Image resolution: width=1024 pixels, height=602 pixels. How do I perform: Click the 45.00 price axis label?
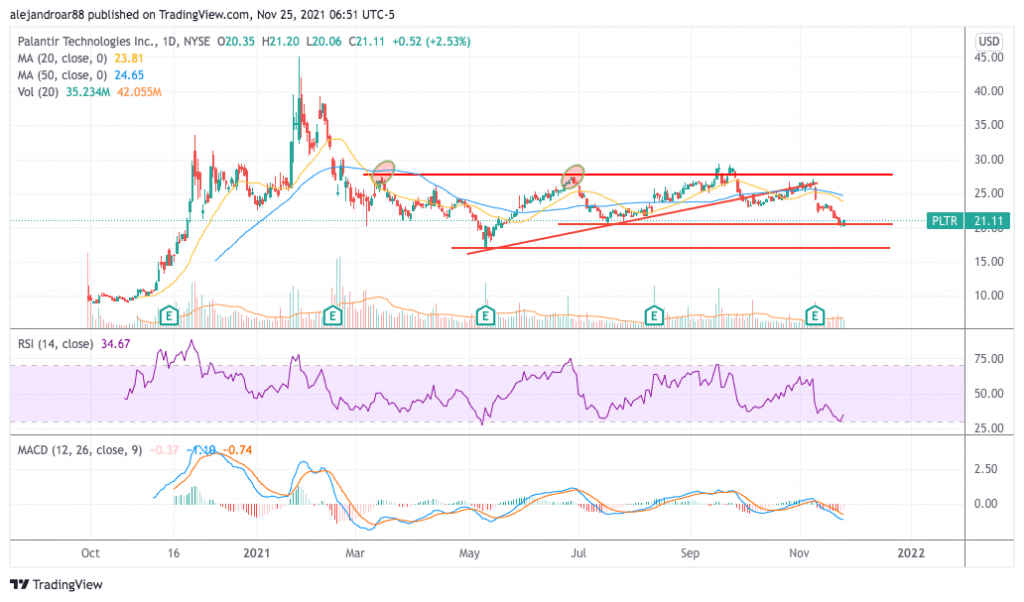pos(989,57)
